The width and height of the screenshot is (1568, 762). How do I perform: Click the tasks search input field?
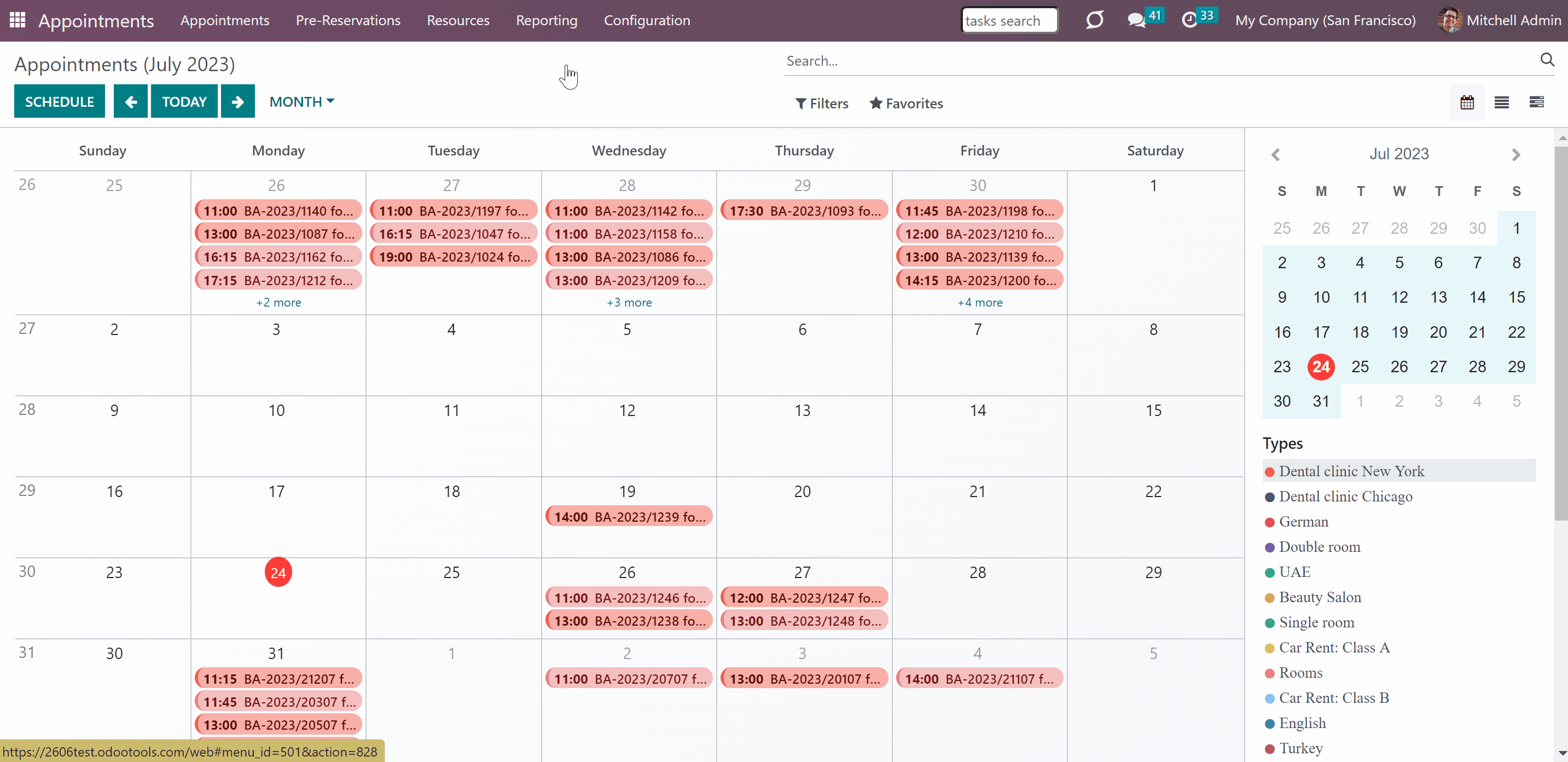point(1009,20)
